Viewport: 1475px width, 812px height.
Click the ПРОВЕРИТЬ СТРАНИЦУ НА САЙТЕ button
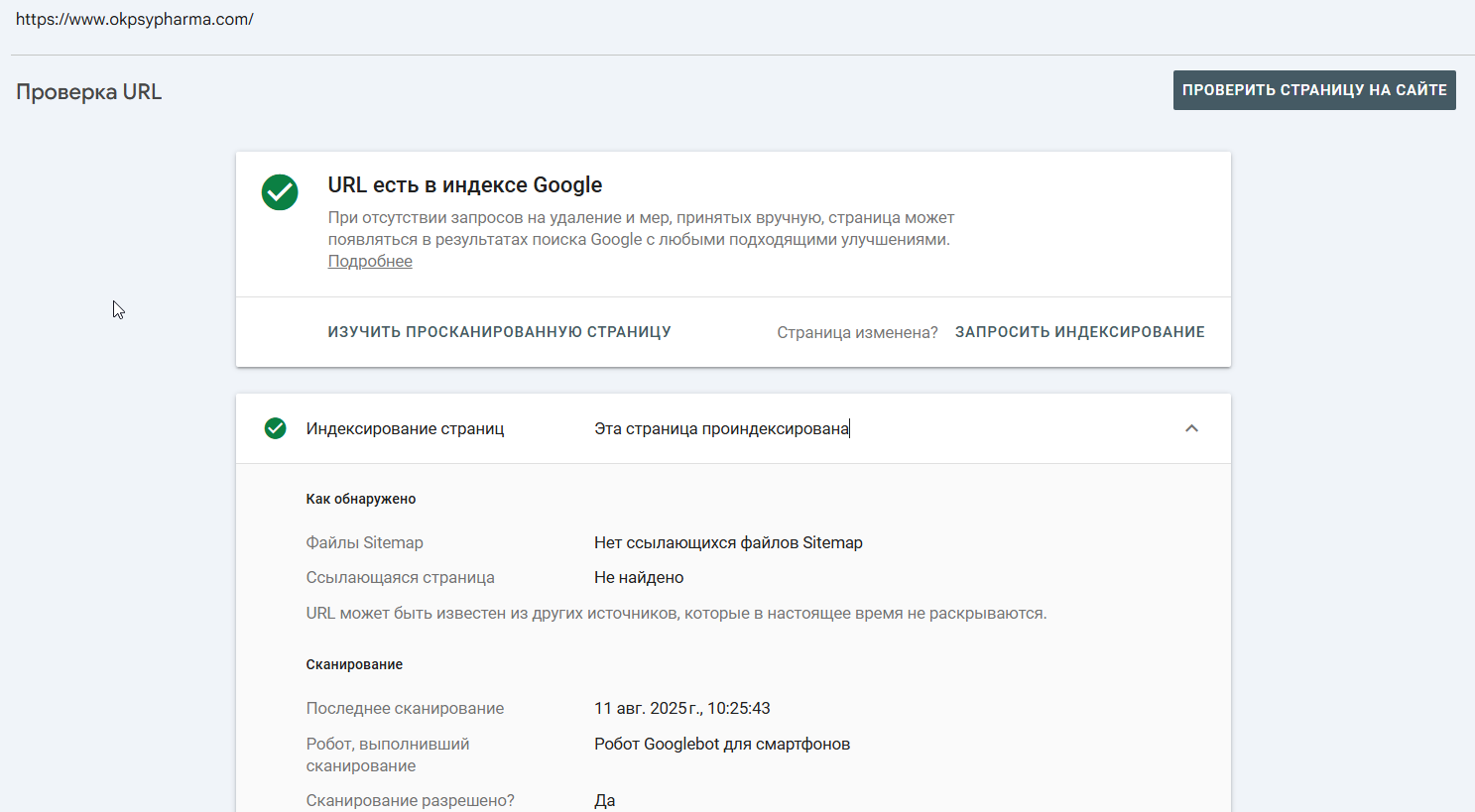point(1314,90)
